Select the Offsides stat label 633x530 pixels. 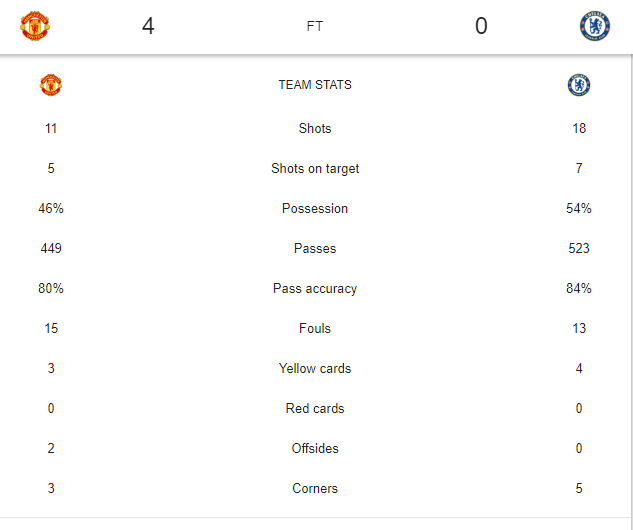pyautogui.click(x=315, y=448)
